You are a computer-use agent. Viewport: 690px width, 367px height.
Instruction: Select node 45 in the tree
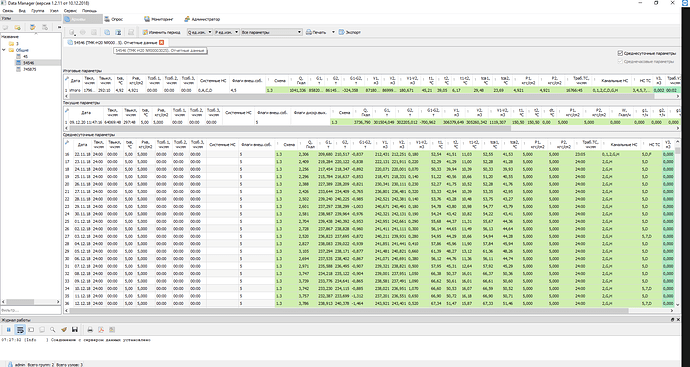pyautogui.click(x=26, y=56)
